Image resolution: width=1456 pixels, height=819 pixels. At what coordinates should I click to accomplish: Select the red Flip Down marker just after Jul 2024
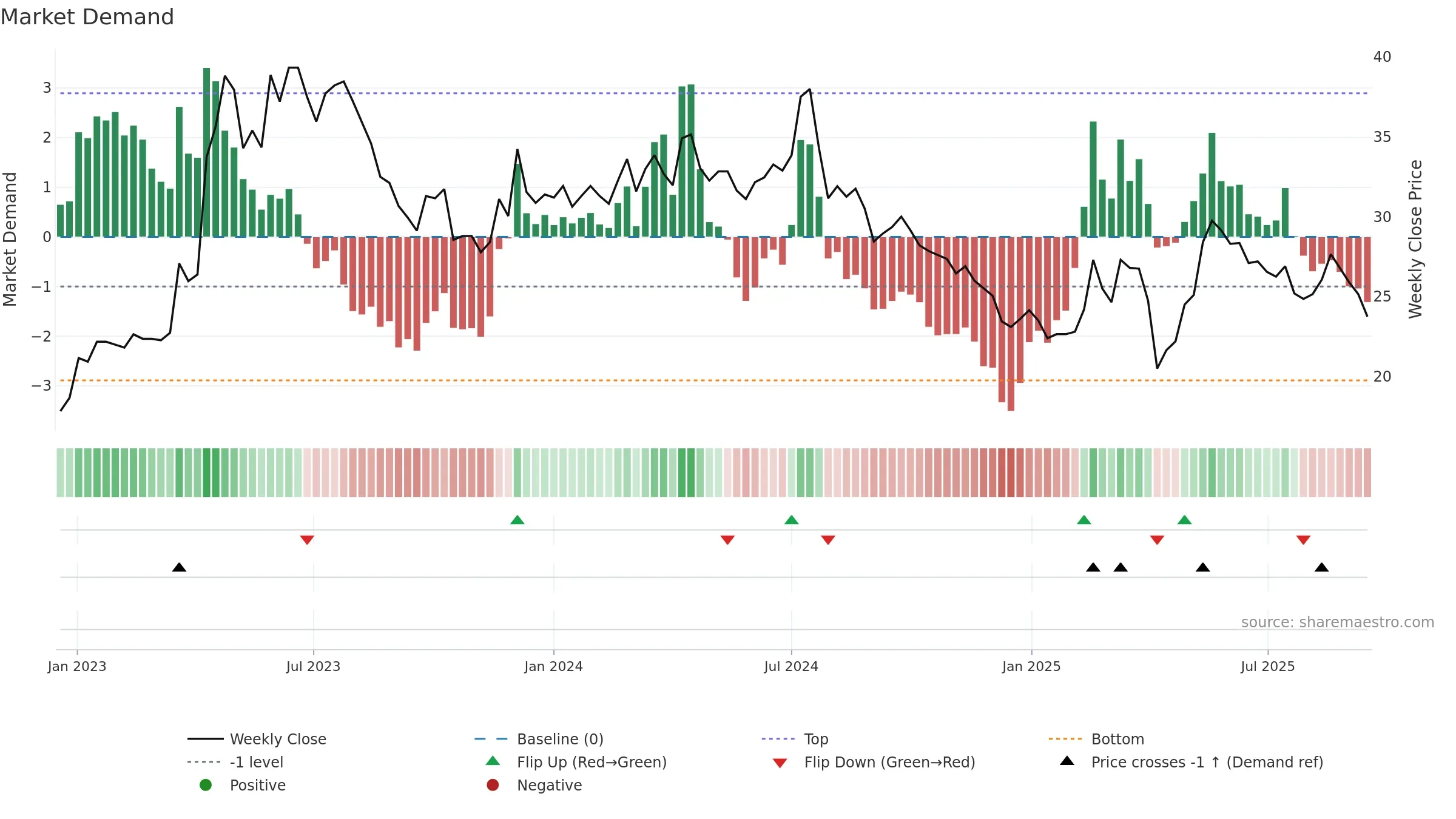[x=828, y=540]
